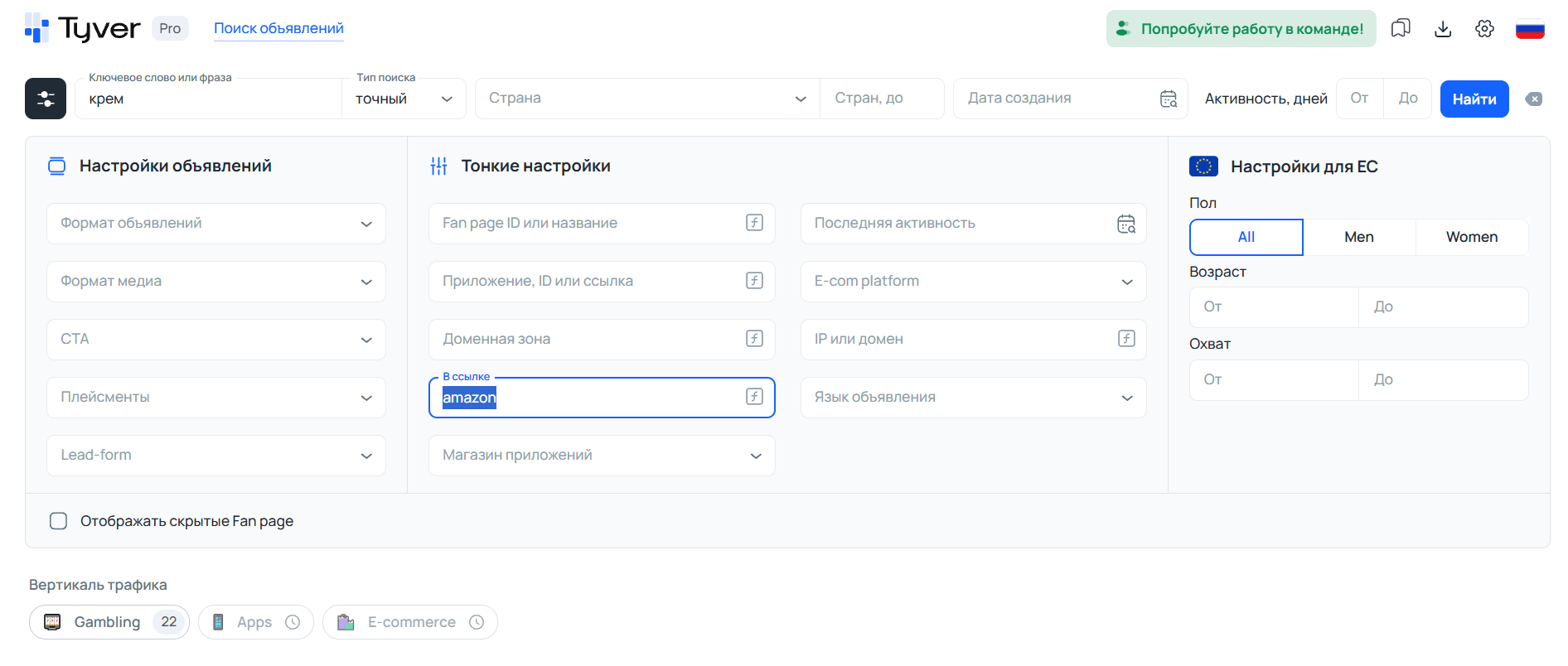The image size is (1568, 666).
Task: Click Активность От input field
Action: click(1360, 99)
